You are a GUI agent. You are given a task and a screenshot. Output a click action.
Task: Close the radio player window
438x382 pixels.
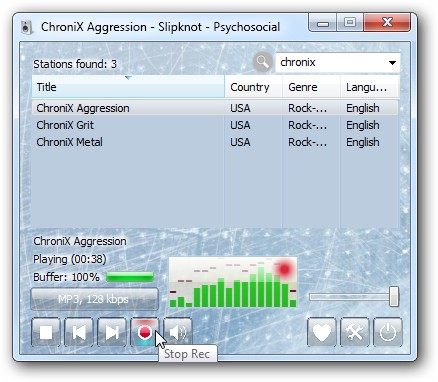click(387, 23)
